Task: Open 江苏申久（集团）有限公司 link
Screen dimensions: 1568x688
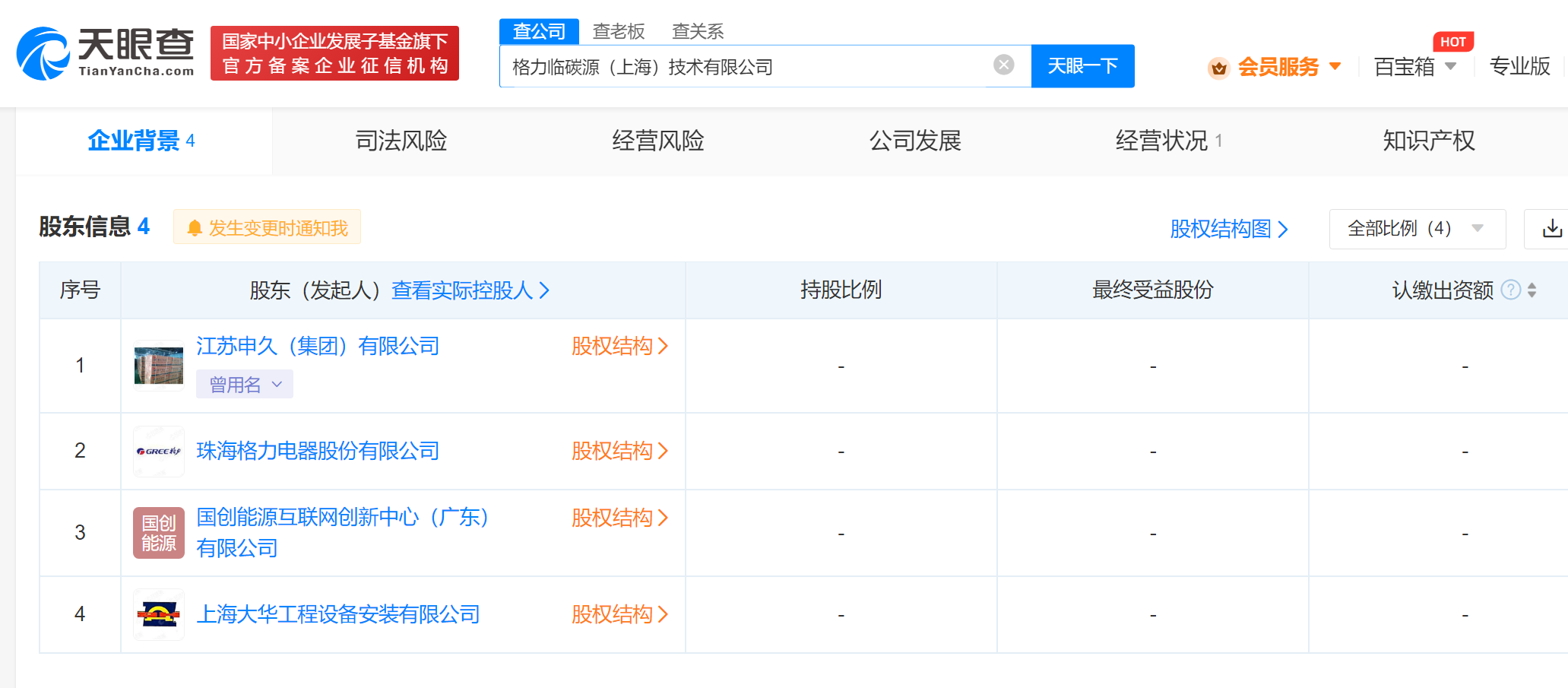Action: click(x=318, y=347)
